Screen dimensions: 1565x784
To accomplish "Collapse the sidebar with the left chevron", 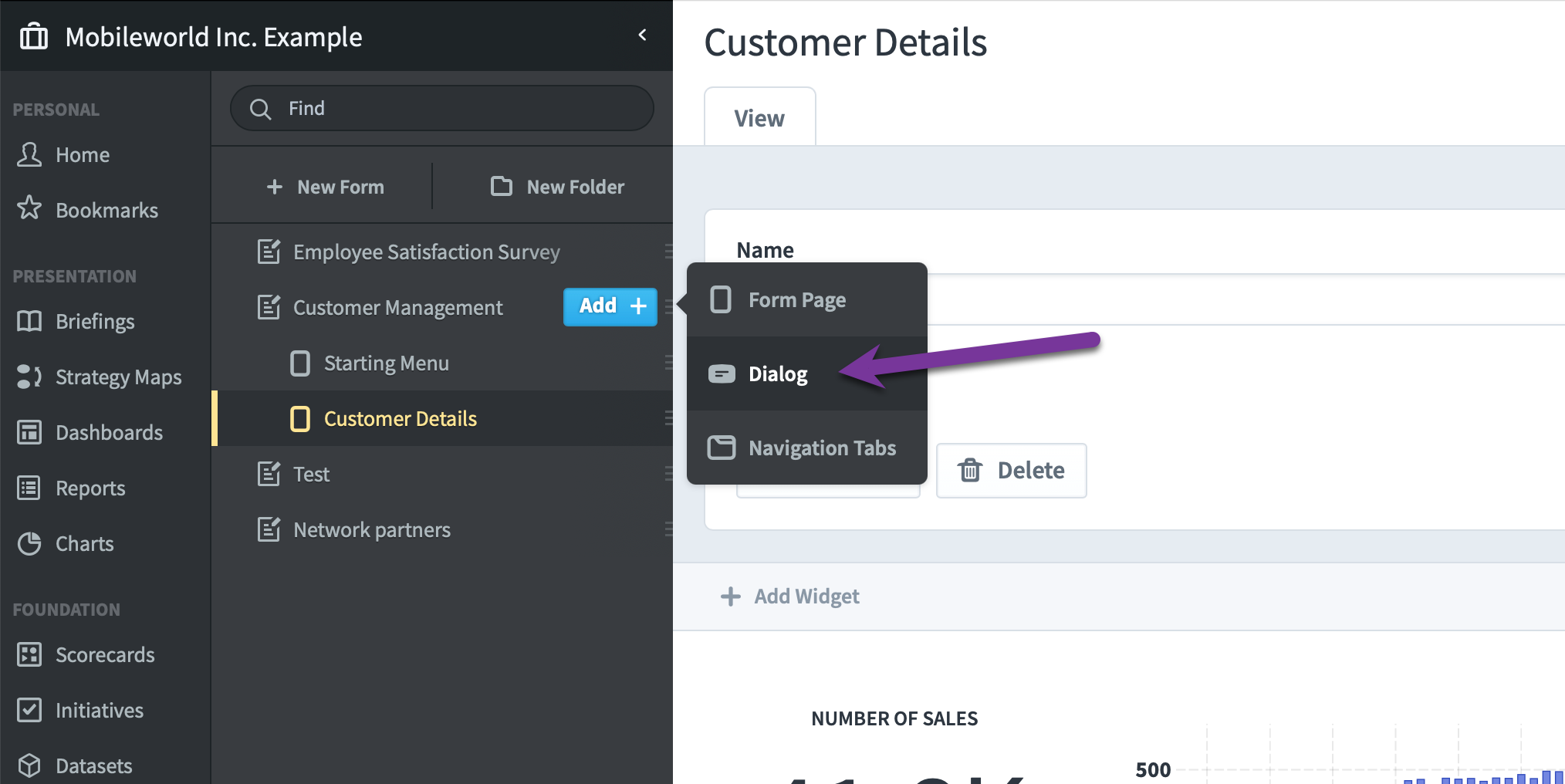I will (x=642, y=35).
